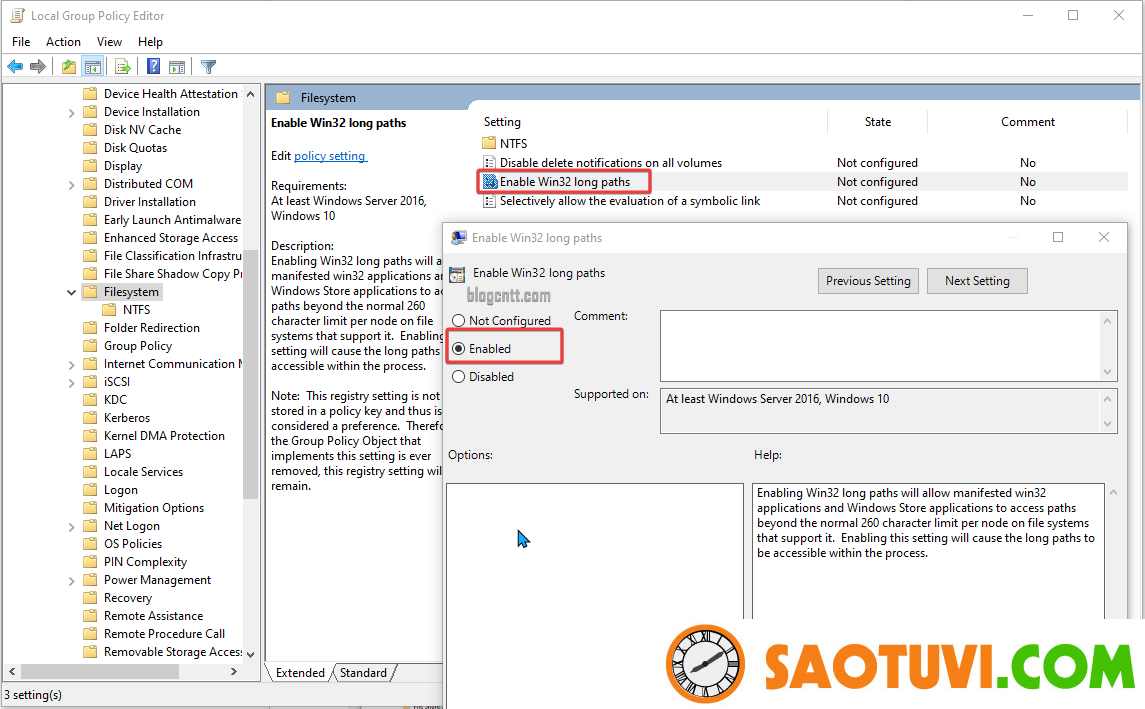Click the NTFS folder icon in settings list
The width and height of the screenshot is (1145, 709).
[x=489, y=143]
